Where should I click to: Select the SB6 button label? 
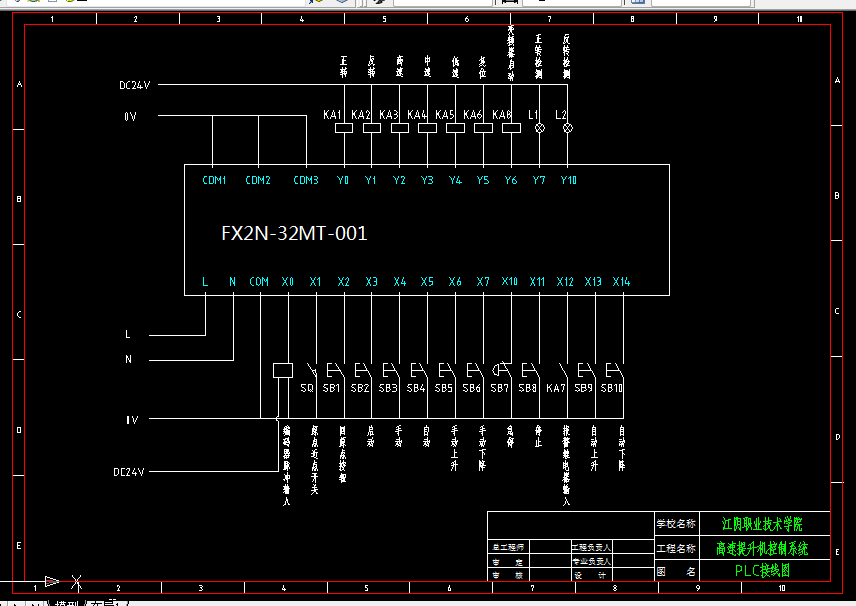[x=471, y=388]
